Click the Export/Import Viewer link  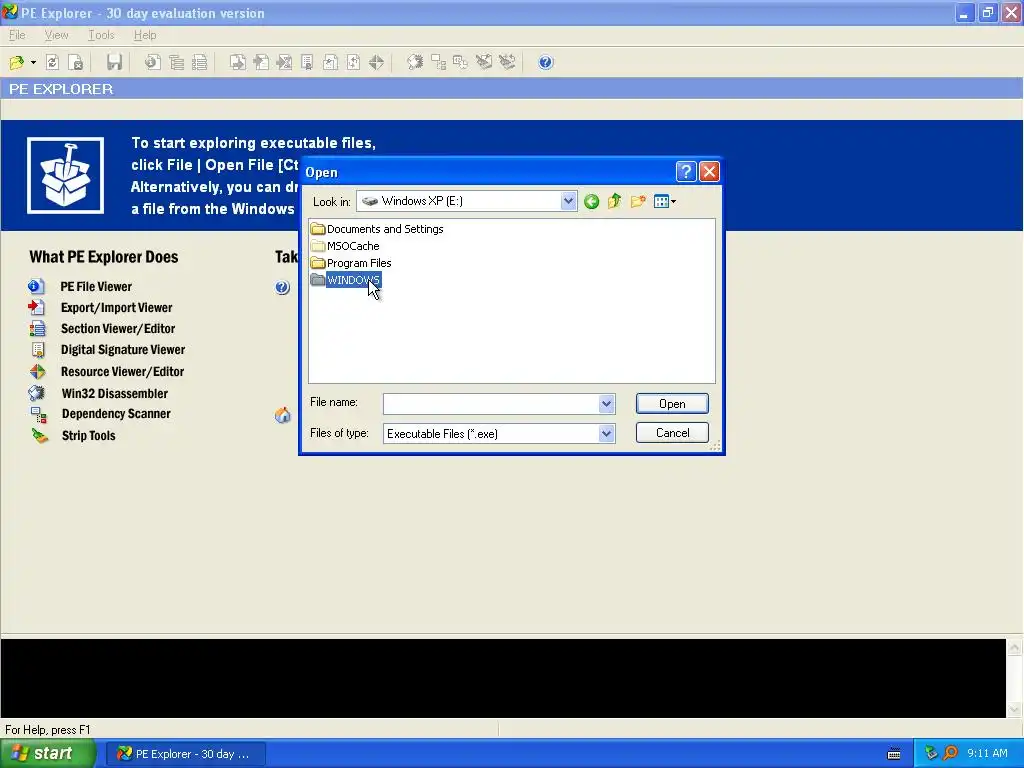pos(116,308)
